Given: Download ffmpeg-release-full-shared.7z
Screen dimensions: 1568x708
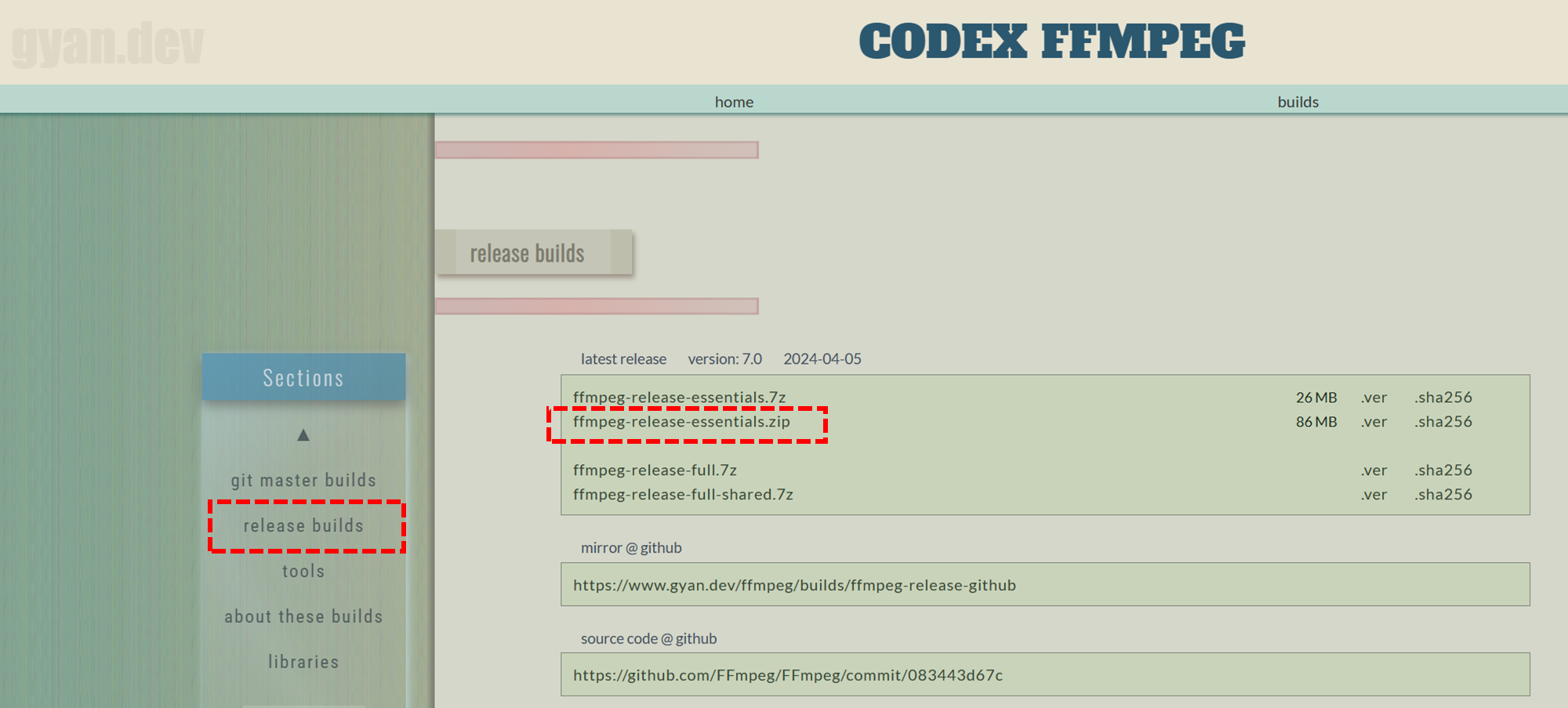Looking at the screenshot, I should click(x=683, y=495).
